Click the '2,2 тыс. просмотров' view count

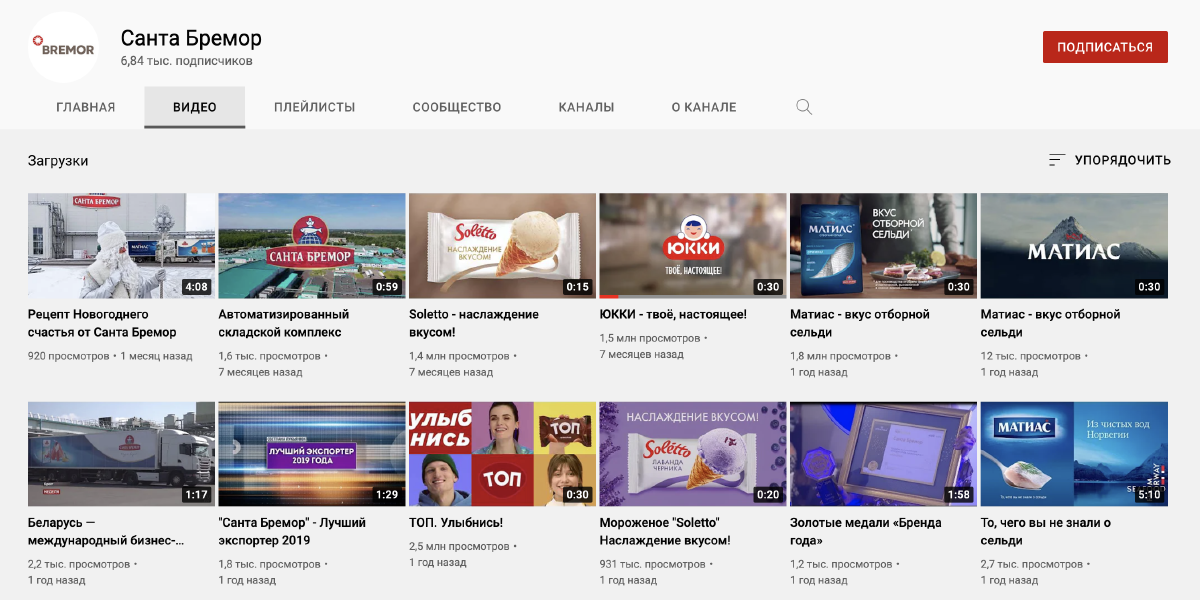pyautogui.click(x=79, y=564)
